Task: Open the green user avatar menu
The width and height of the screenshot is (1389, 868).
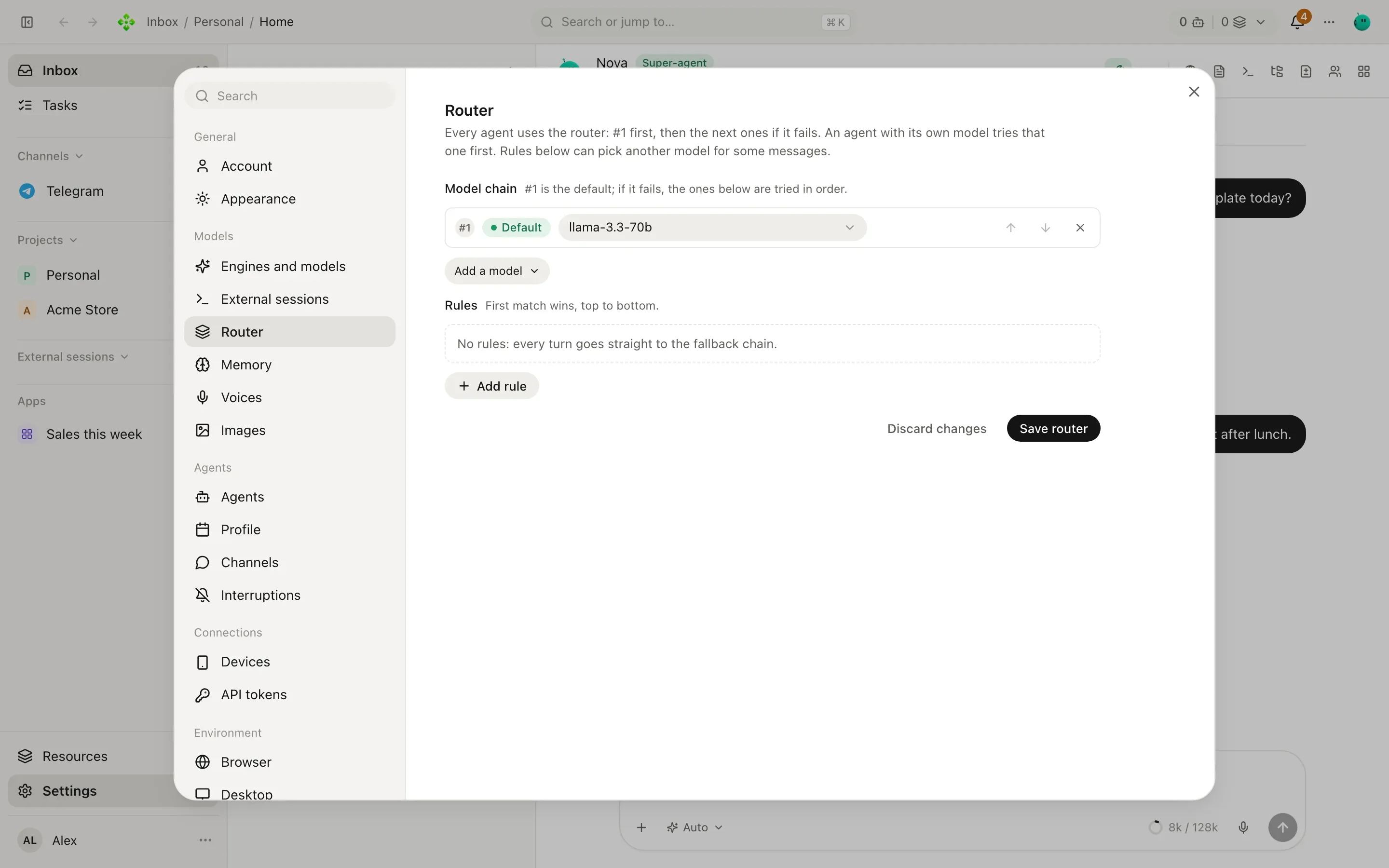Action: [1362, 22]
